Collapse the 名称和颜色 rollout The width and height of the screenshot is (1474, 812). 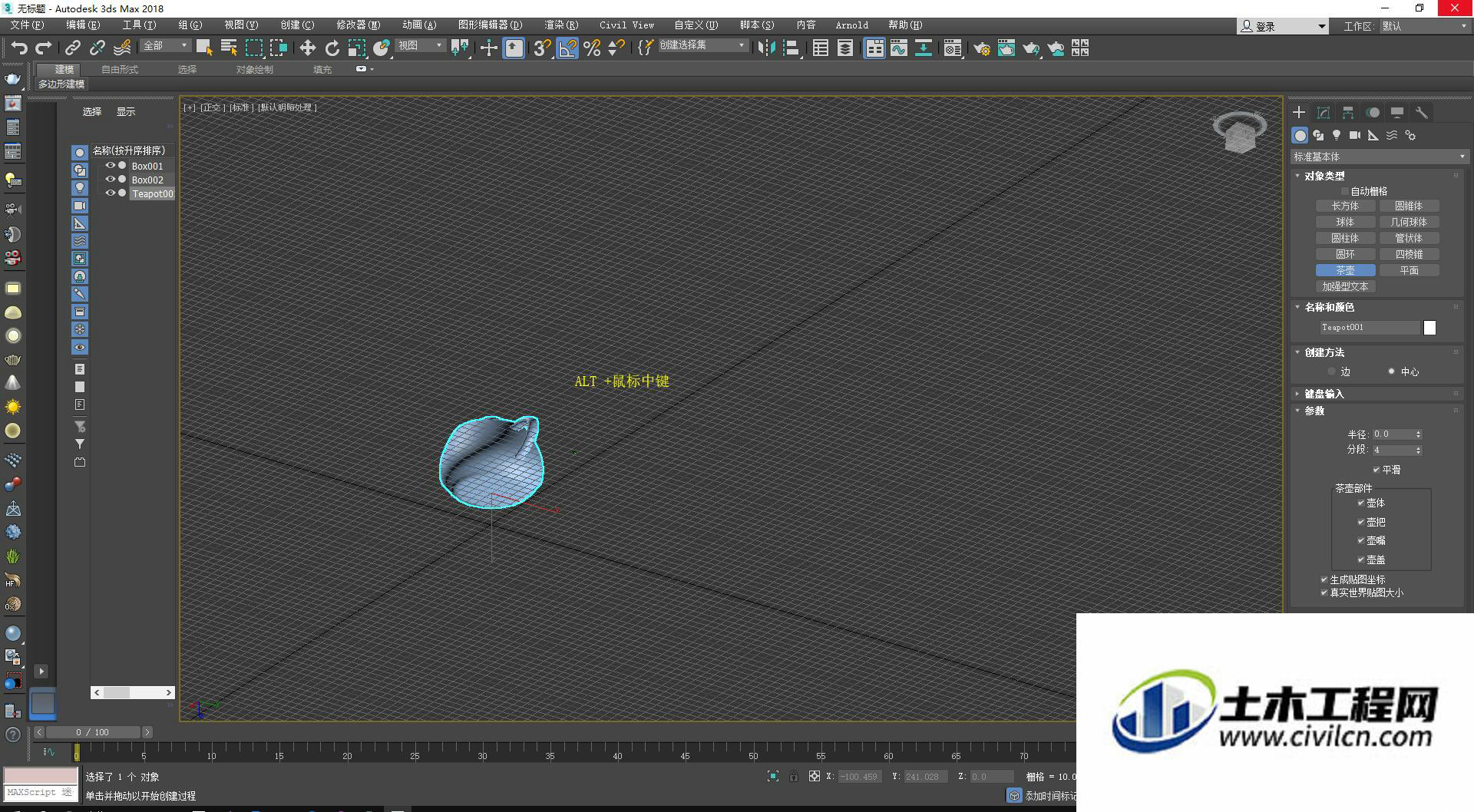[1329, 307]
